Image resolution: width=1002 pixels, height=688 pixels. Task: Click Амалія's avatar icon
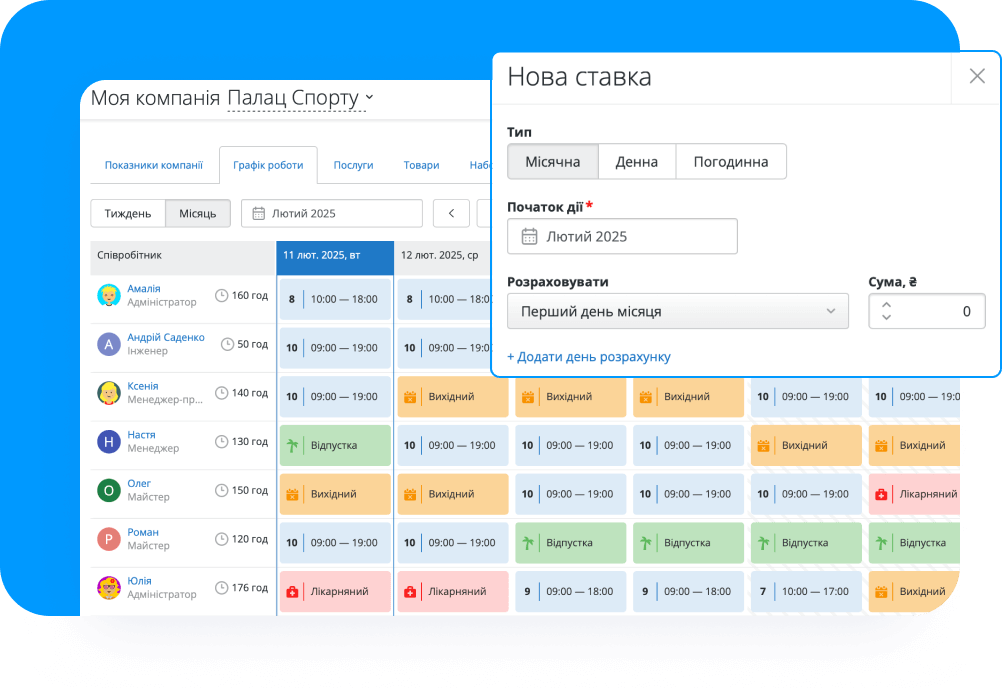coord(108,296)
